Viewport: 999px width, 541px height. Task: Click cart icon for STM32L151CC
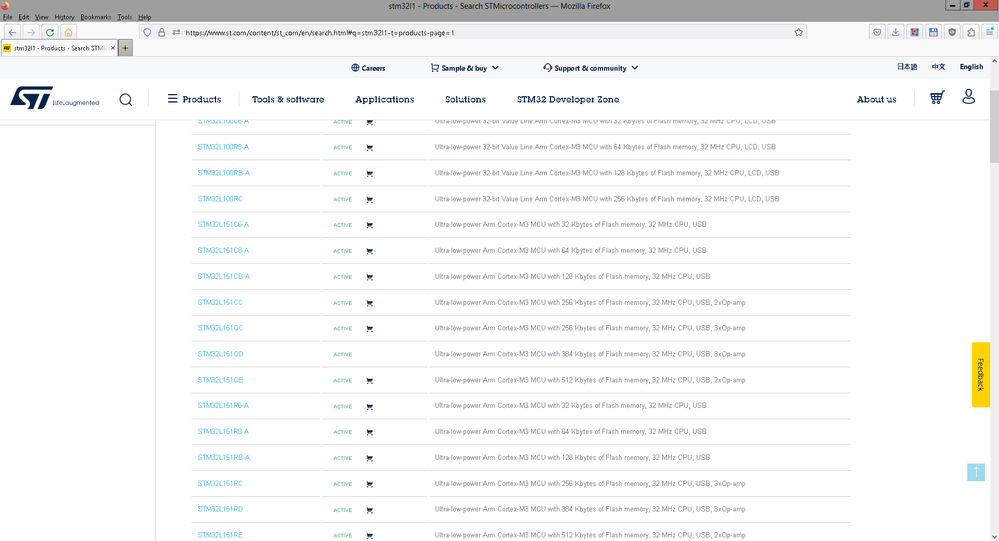(370, 303)
